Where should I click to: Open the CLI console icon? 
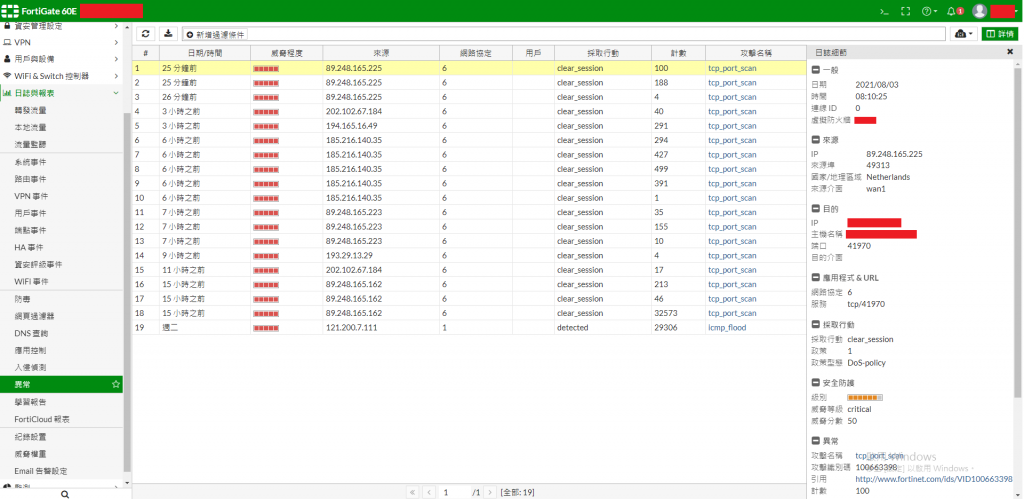pyautogui.click(x=884, y=11)
